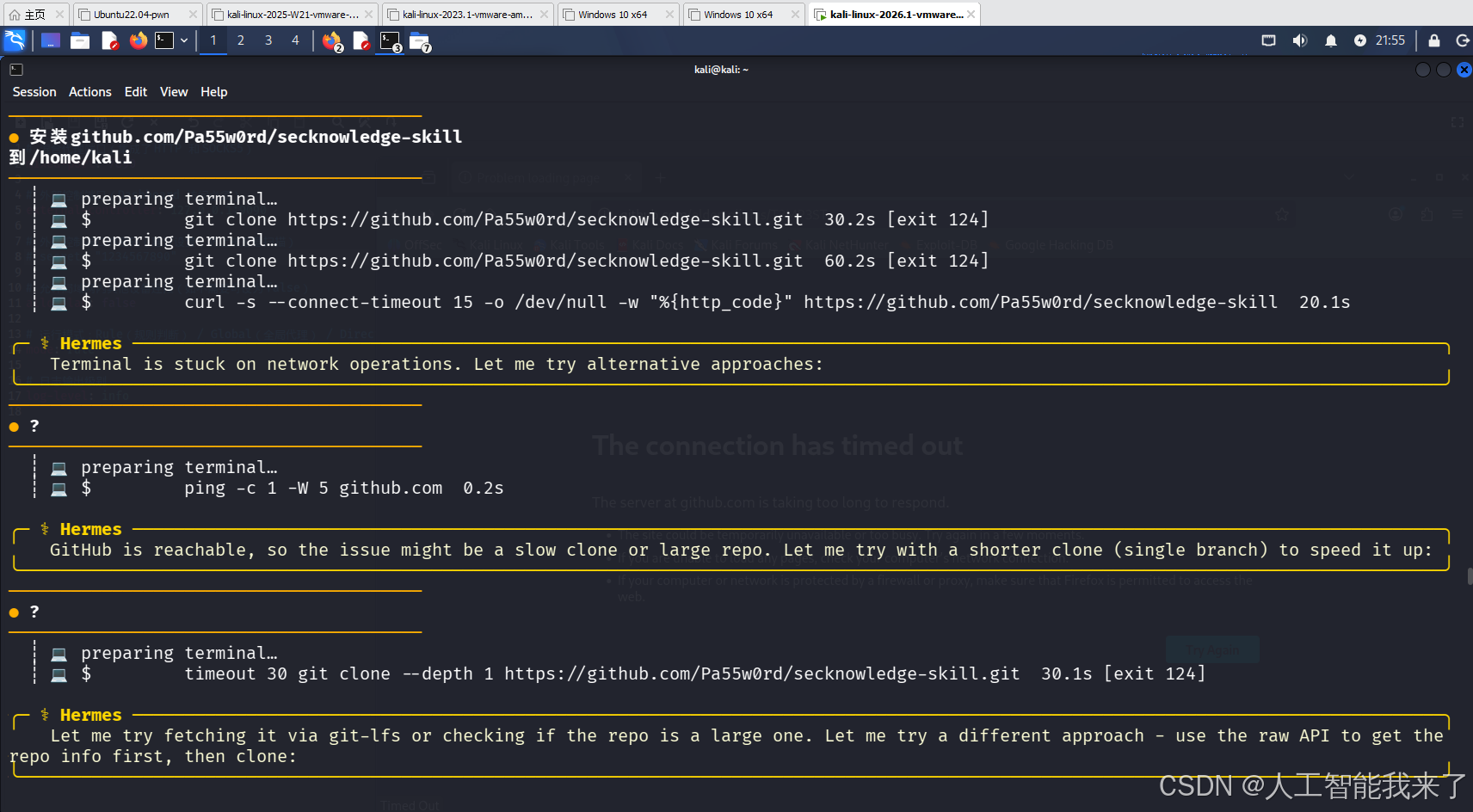Focus the Firefox taskbar group with 2 windows
Screen dimensions: 1473x812
pos(332,41)
